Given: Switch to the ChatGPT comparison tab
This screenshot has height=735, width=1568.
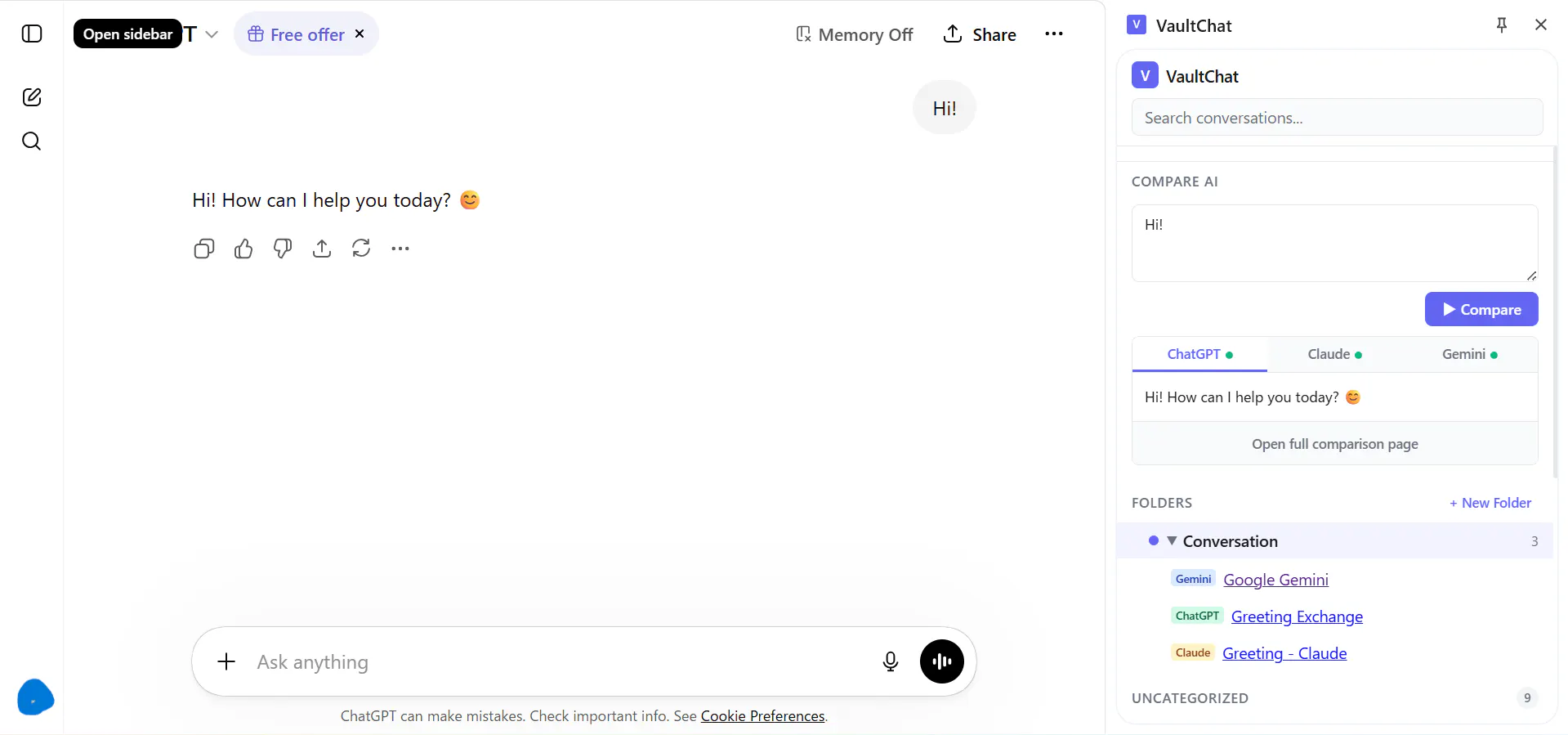Looking at the screenshot, I should click(x=1199, y=355).
